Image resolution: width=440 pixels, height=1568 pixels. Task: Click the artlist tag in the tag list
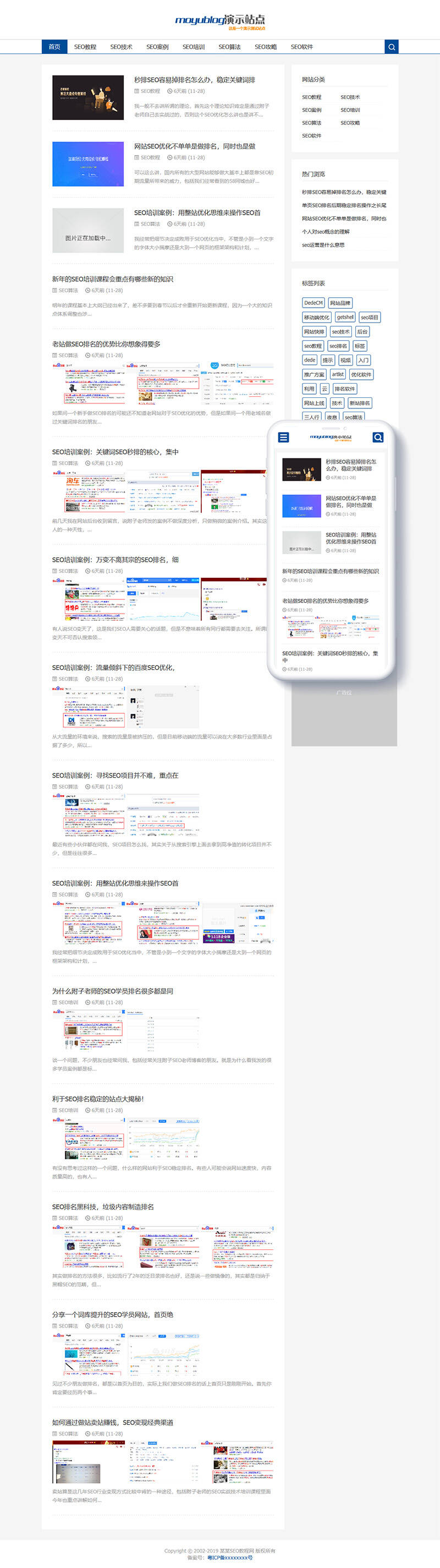click(338, 374)
